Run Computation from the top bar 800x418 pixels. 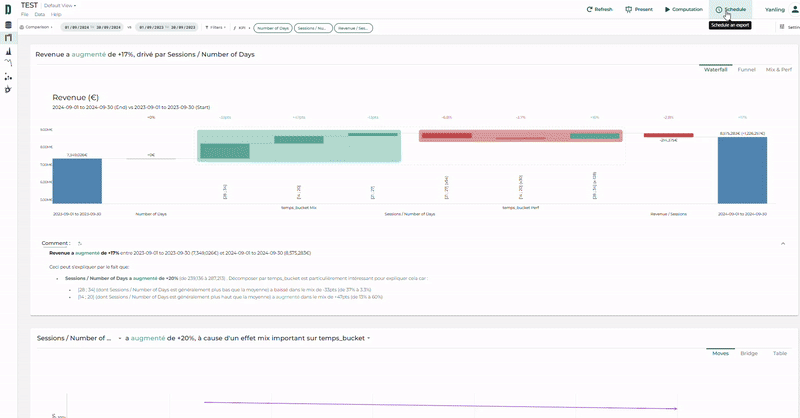click(684, 9)
